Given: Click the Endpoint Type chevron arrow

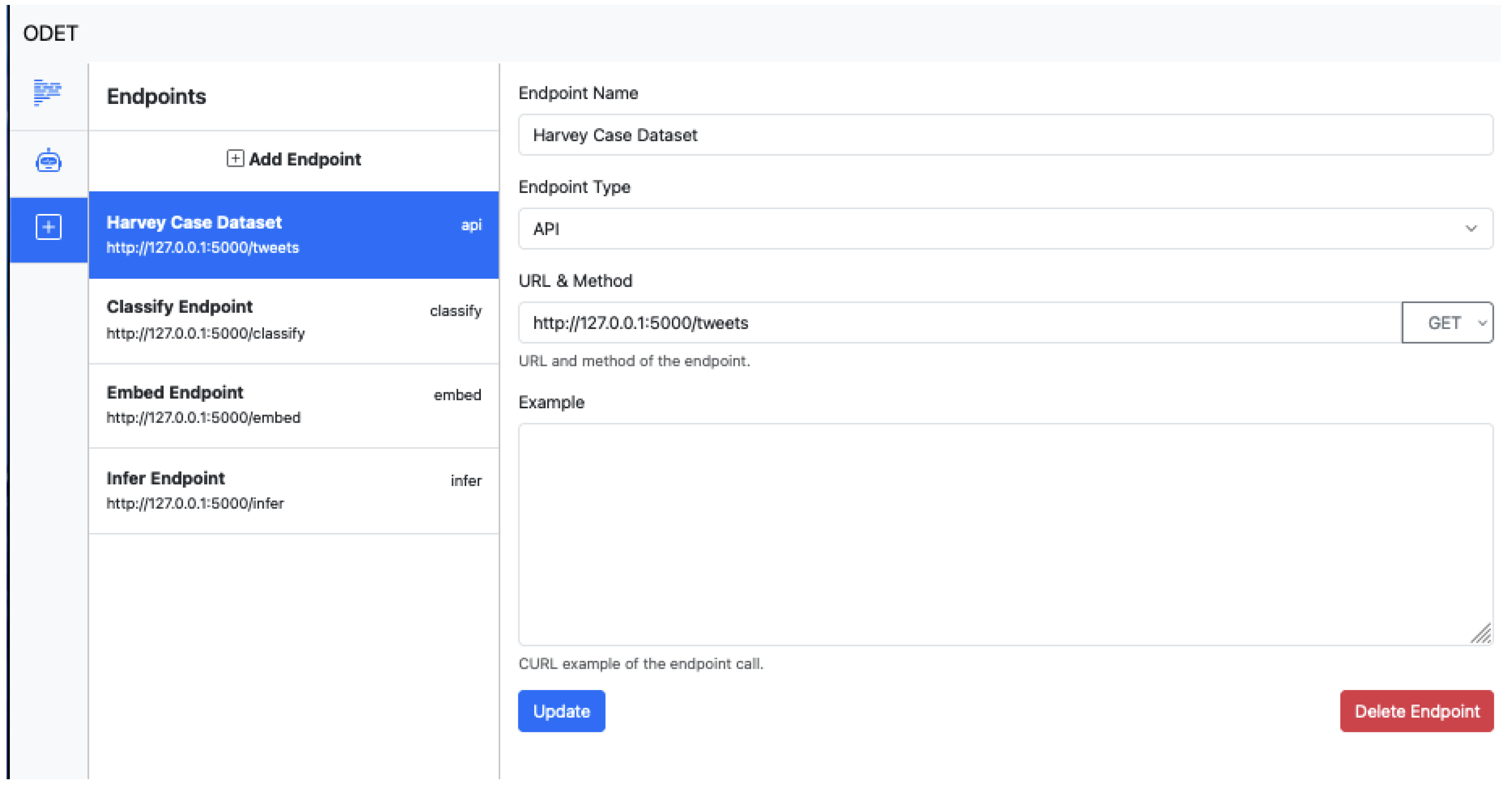Looking at the screenshot, I should coord(1471,228).
